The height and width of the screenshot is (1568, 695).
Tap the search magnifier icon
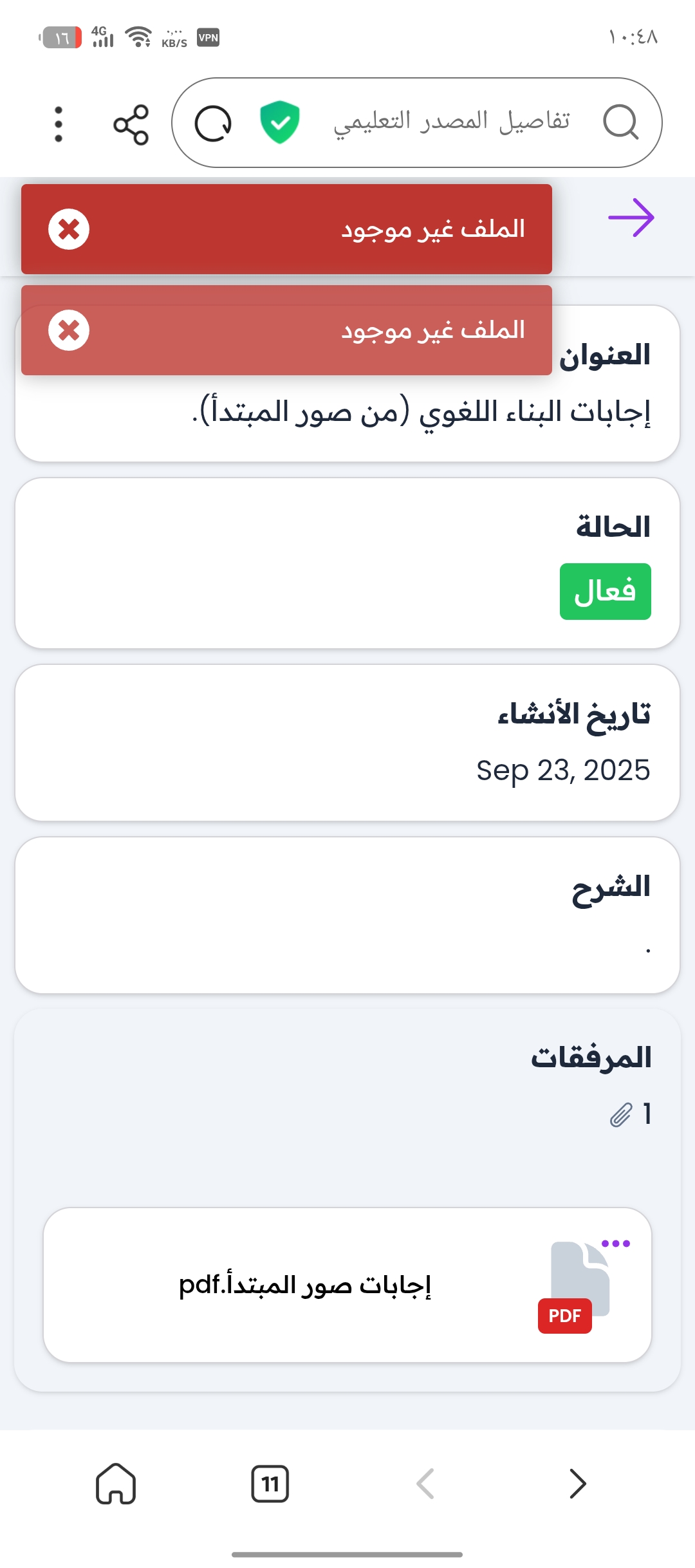coord(620,122)
